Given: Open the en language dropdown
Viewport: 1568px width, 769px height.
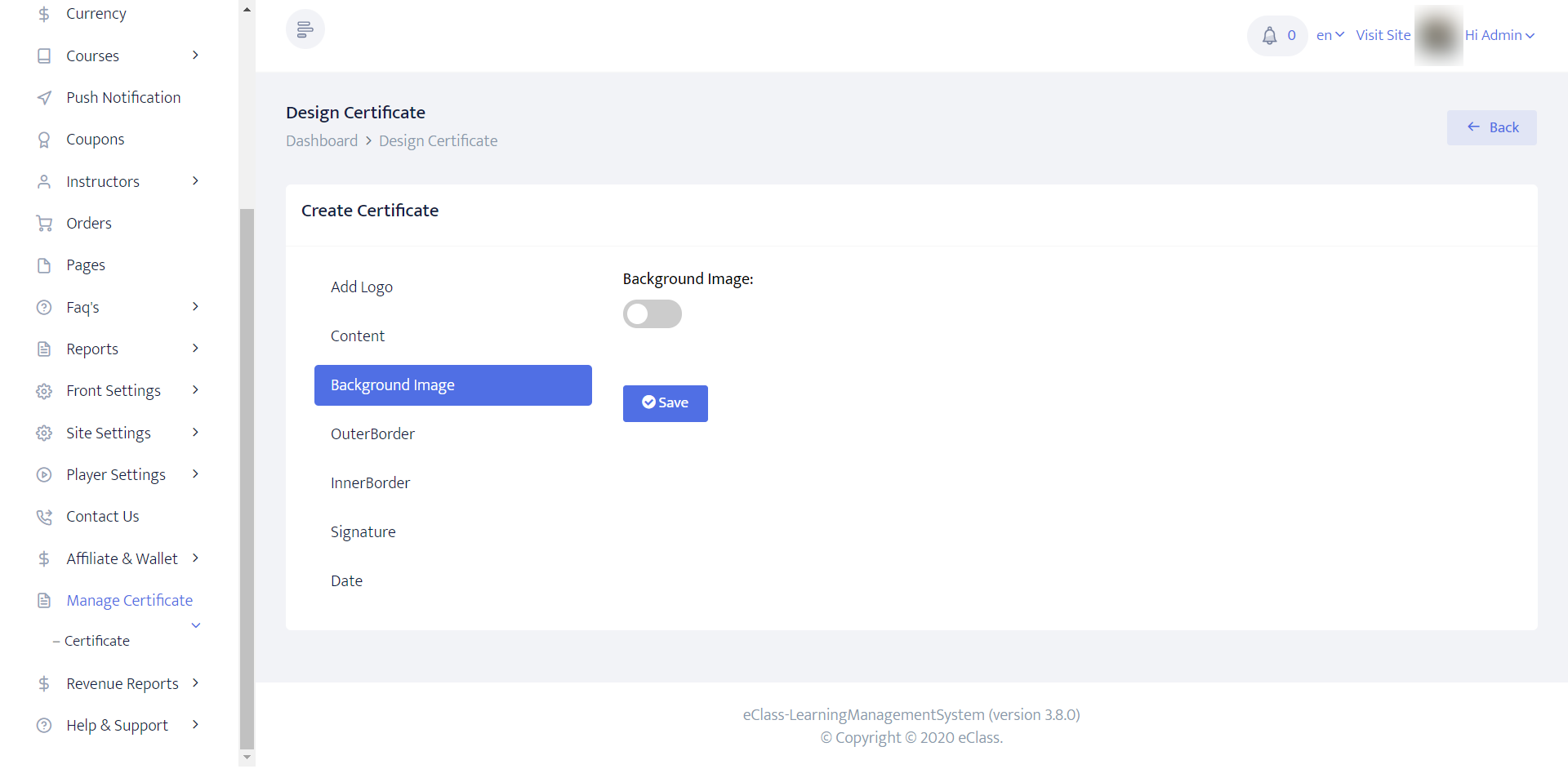Looking at the screenshot, I should point(1330,36).
